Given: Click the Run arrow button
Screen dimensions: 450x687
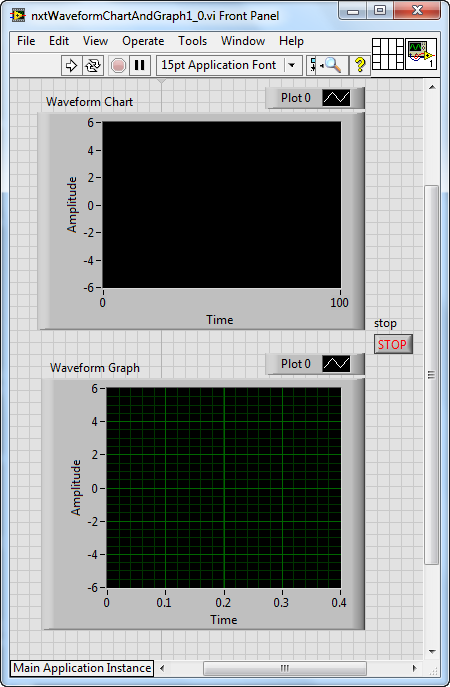Looking at the screenshot, I should pyautogui.click(x=71, y=66).
